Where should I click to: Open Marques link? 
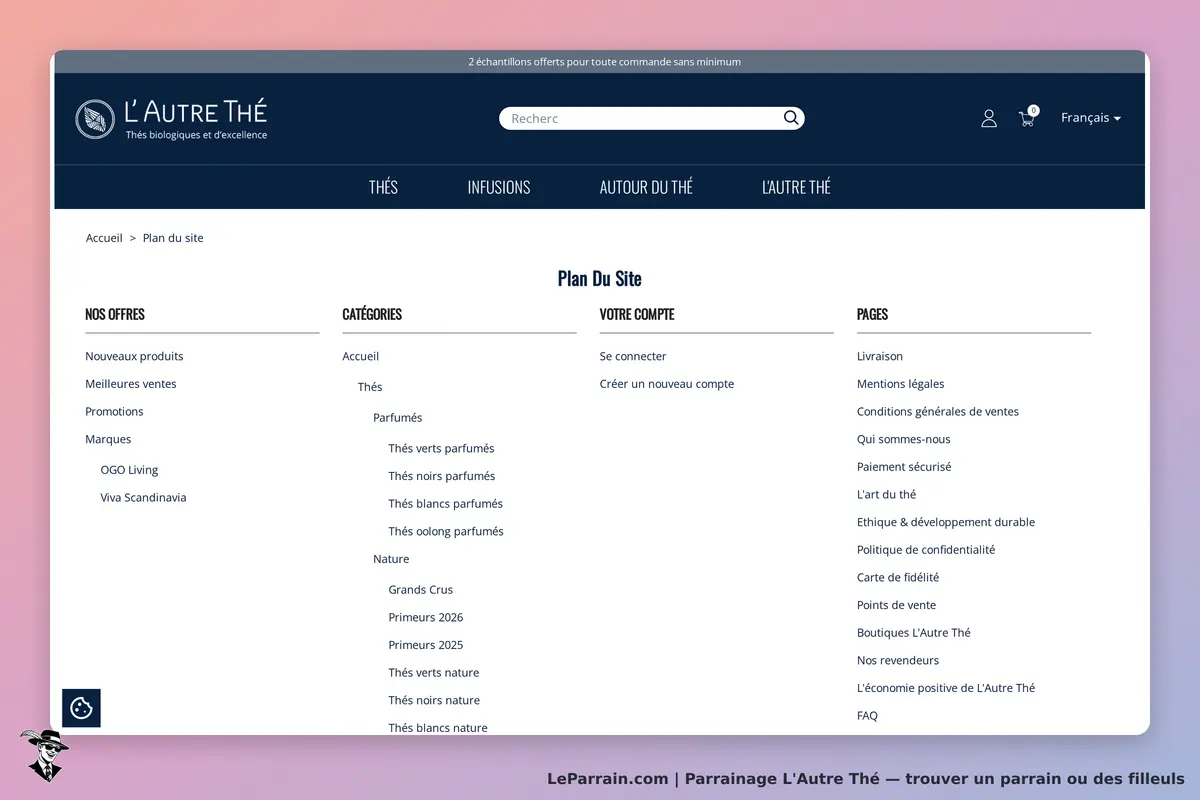108,439
